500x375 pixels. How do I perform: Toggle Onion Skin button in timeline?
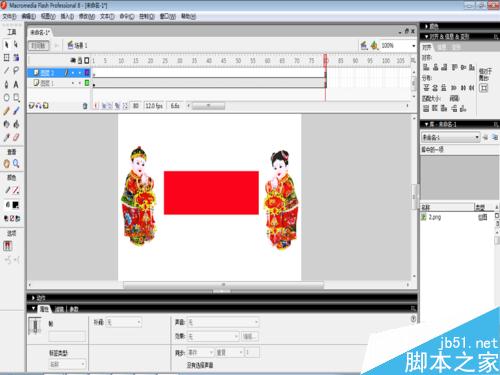click(104, 106)
